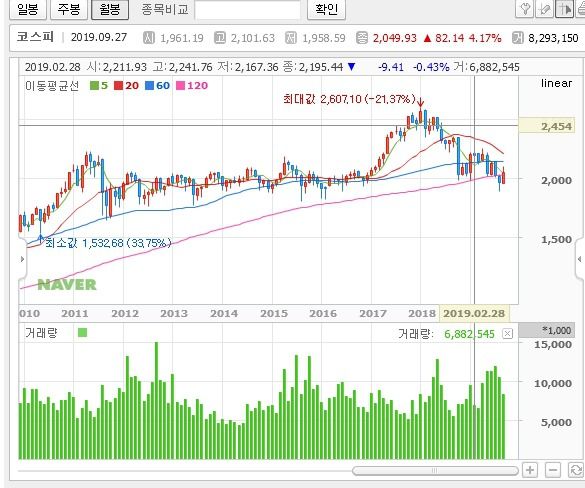The width and height of the screenshot is (585, 488).
Task: Toggle the blue 60-period moving average swatch
Action: [149, 85]
